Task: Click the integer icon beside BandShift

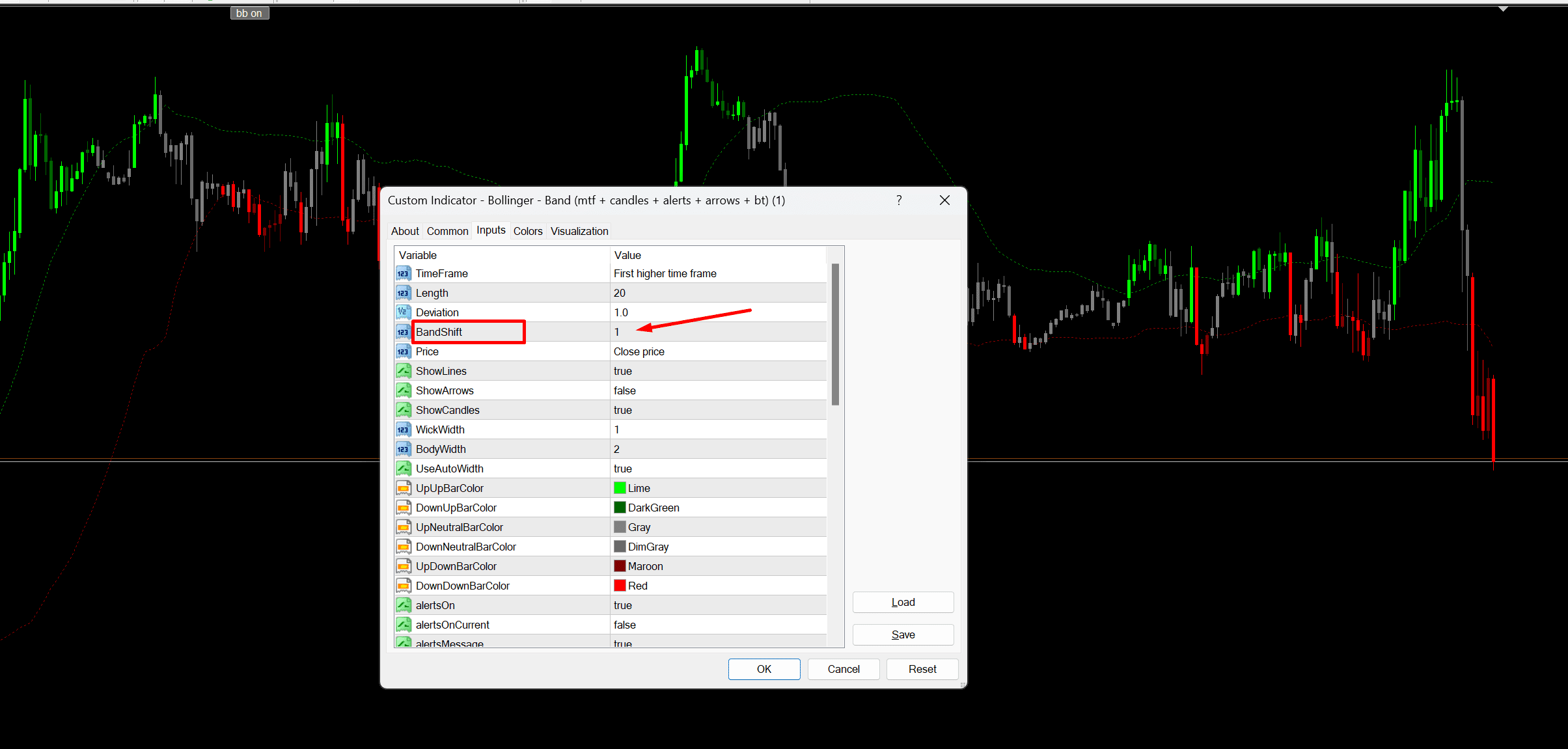Action: 403,332
